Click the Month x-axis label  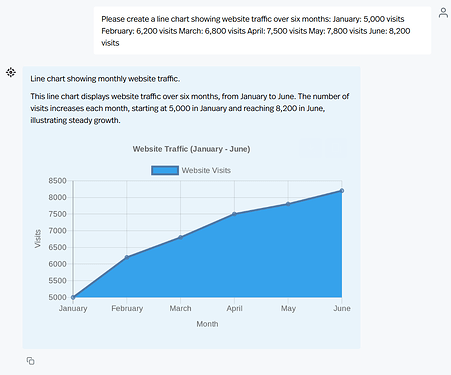[x=207, y=324]
